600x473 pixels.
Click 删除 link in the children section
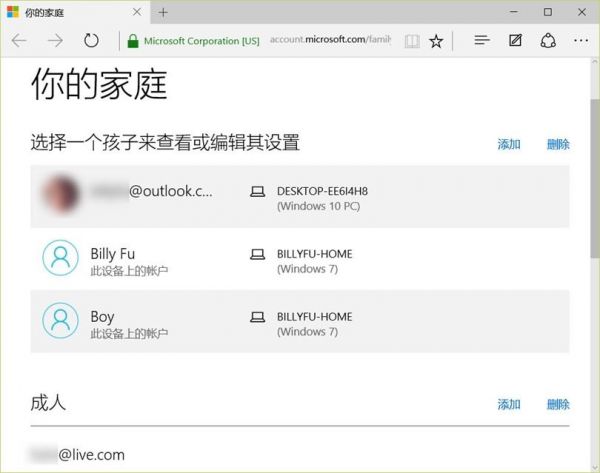pos(558,144)
